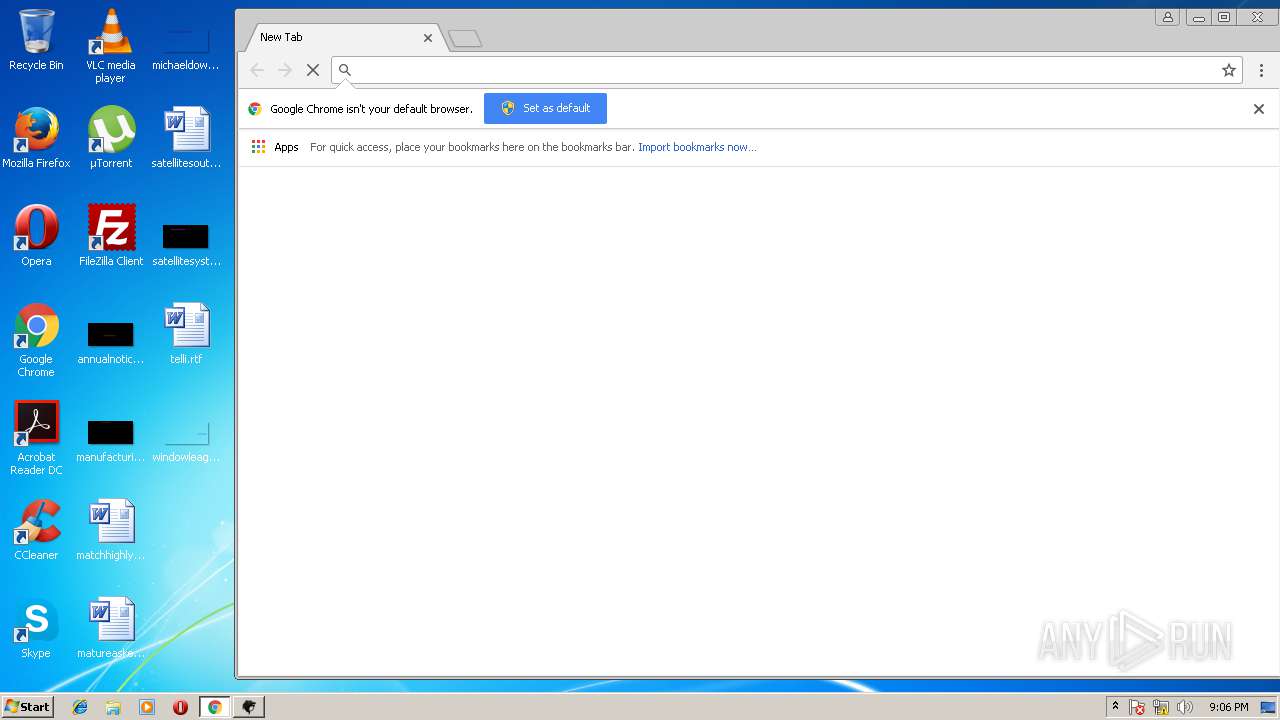The height and width of the screenshot is (720, 1280).
Task: Open Chrome user profile button
Action: click(1167, 17)
